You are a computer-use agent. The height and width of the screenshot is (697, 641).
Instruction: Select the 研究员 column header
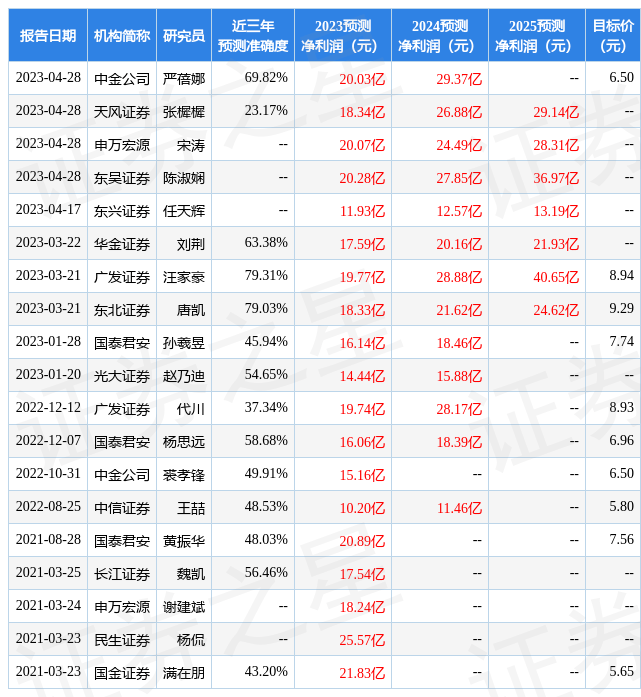click(x=184, y=35)
